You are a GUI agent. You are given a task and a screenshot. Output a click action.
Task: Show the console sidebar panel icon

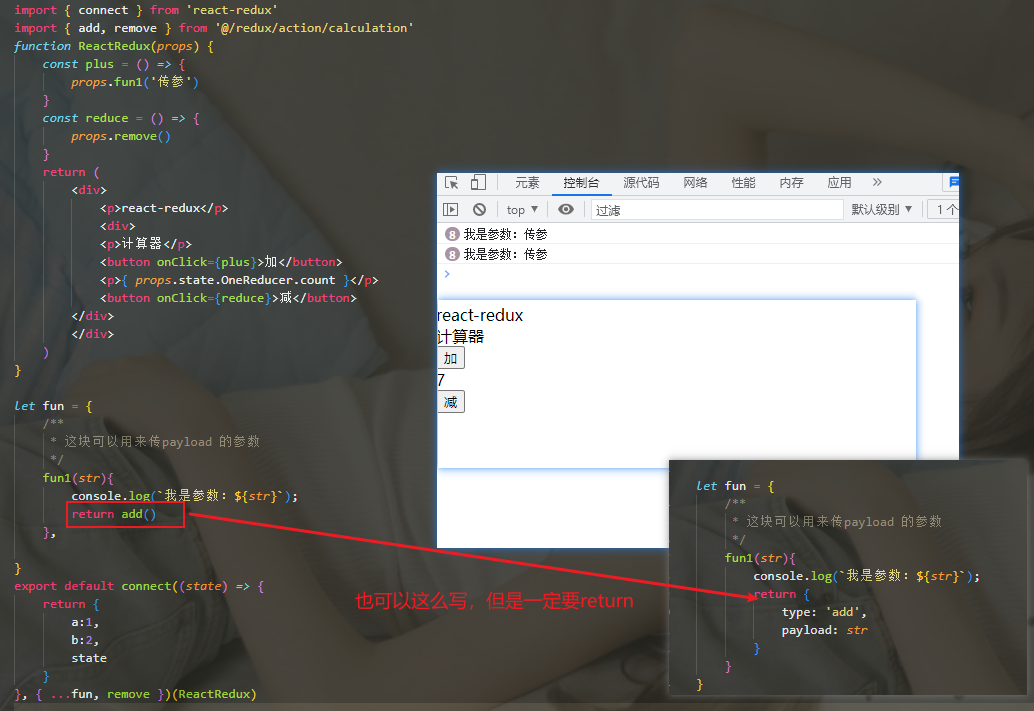[x=450, y=210]
